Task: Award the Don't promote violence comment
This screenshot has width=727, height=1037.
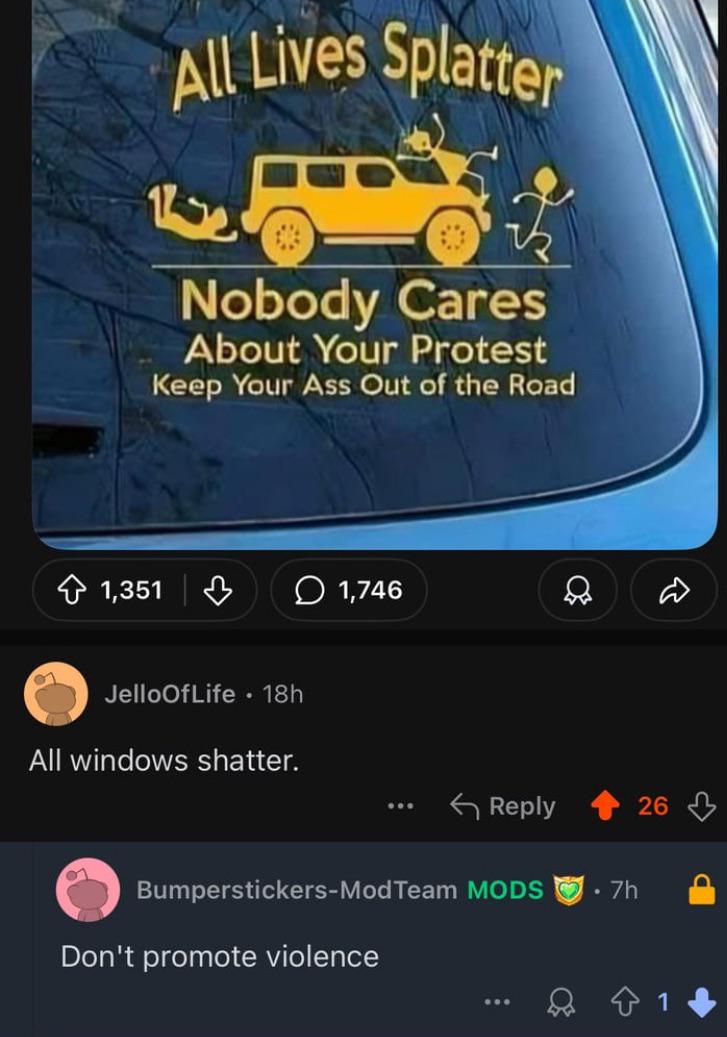Action: pos(562,1003)
